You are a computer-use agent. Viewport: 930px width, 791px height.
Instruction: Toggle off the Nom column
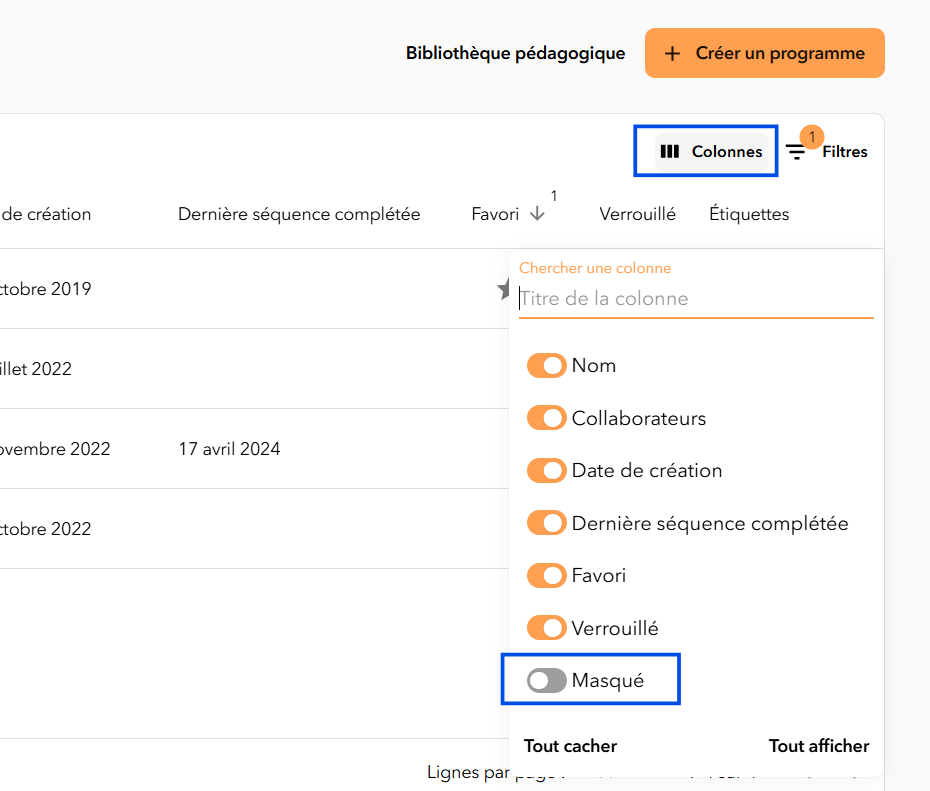(x=546, y=366)
